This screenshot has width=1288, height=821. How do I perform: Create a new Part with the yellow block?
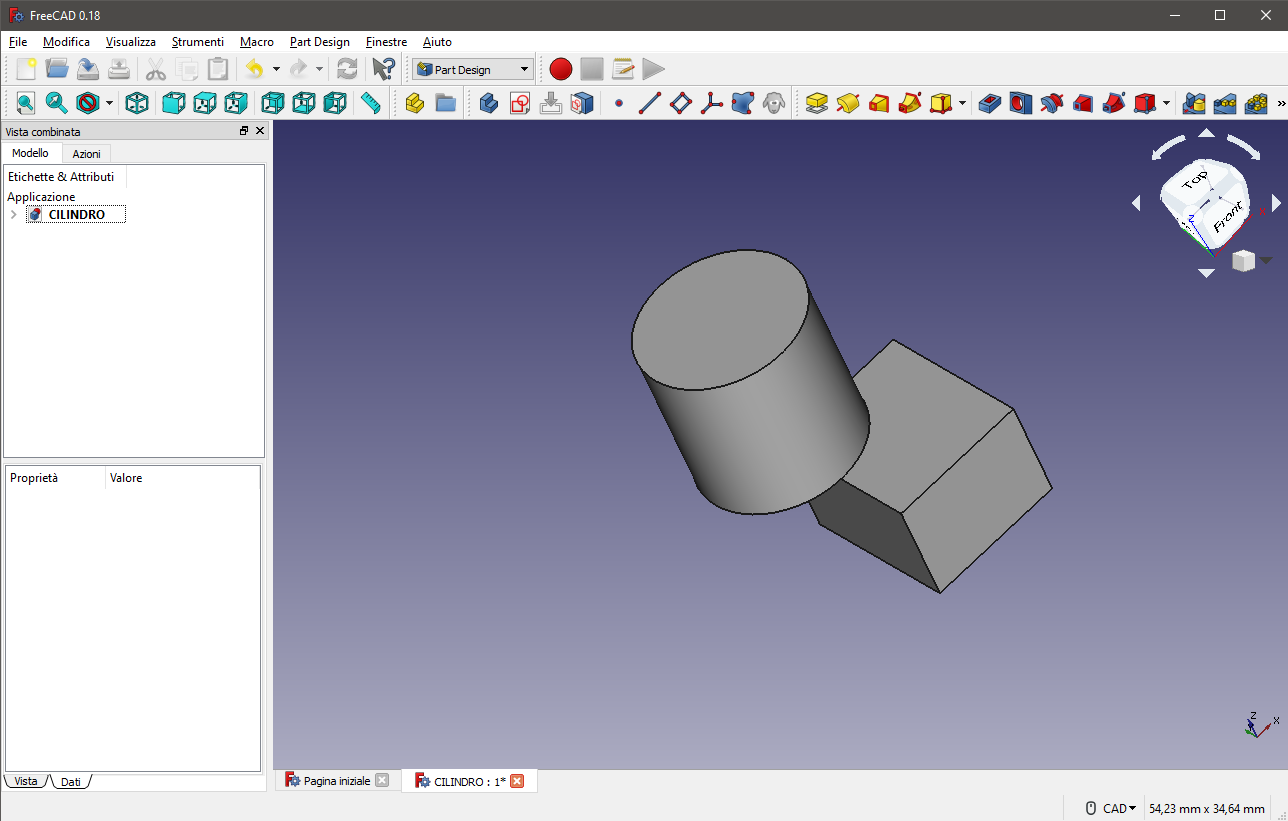click(415, 103)
